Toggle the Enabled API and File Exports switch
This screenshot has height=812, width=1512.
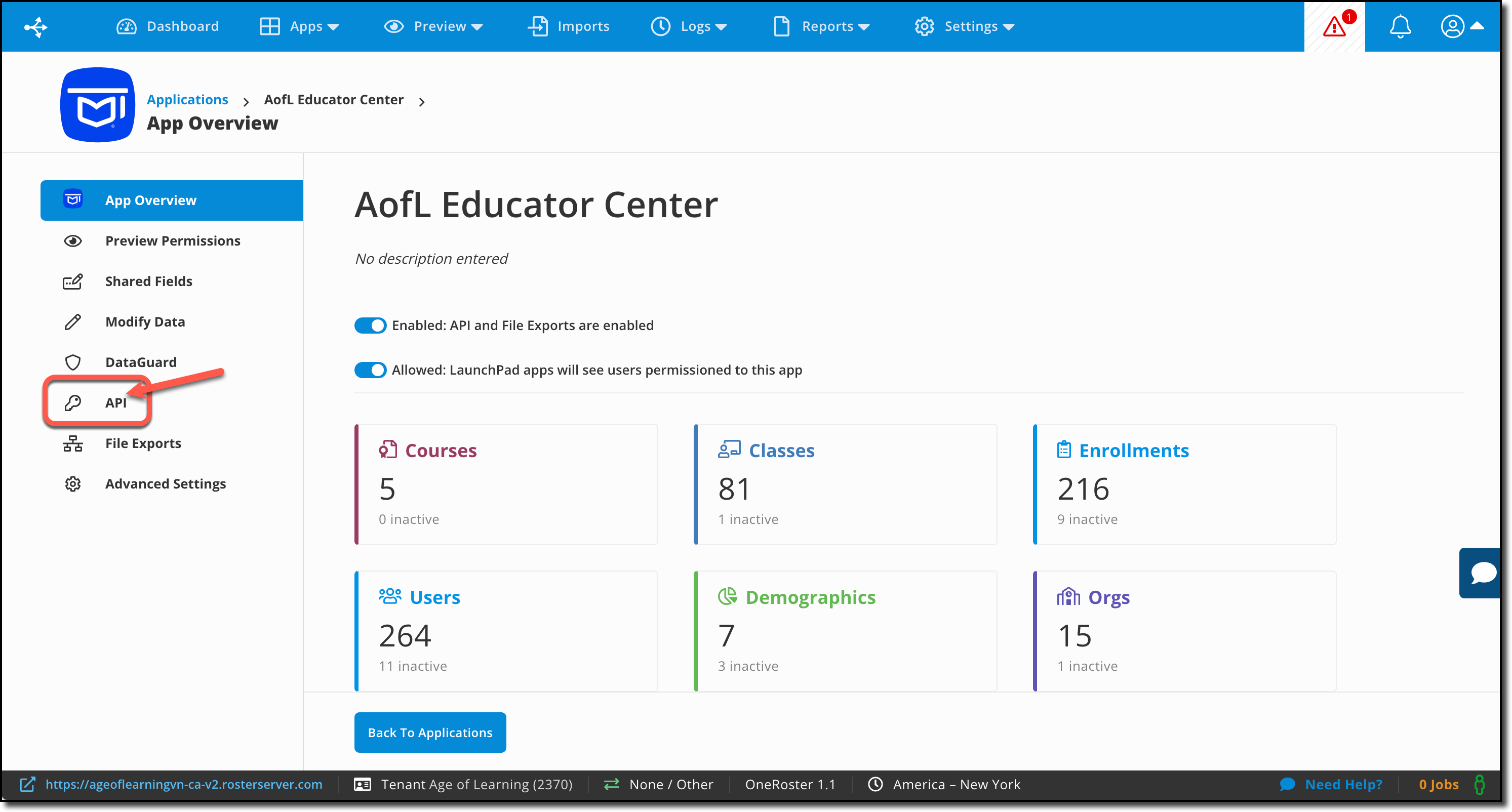click(x=370, y=326)
